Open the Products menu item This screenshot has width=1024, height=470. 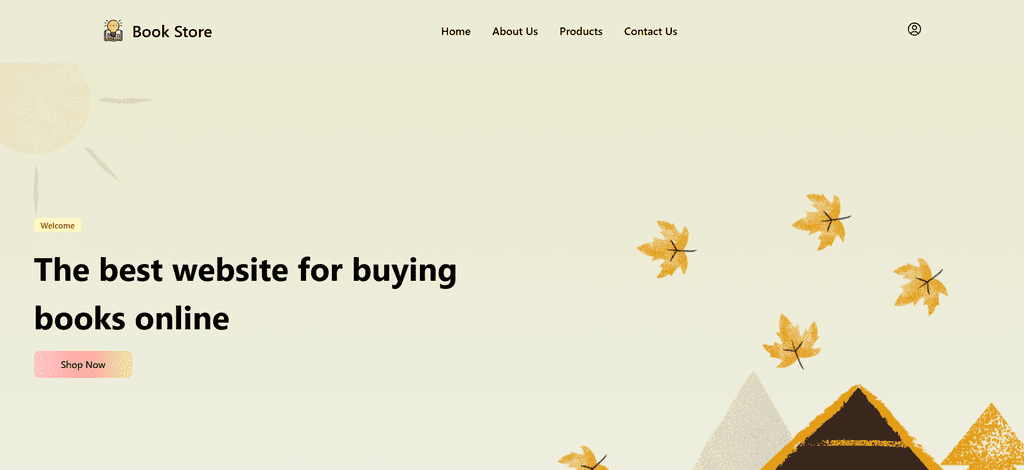coord(581,31)
